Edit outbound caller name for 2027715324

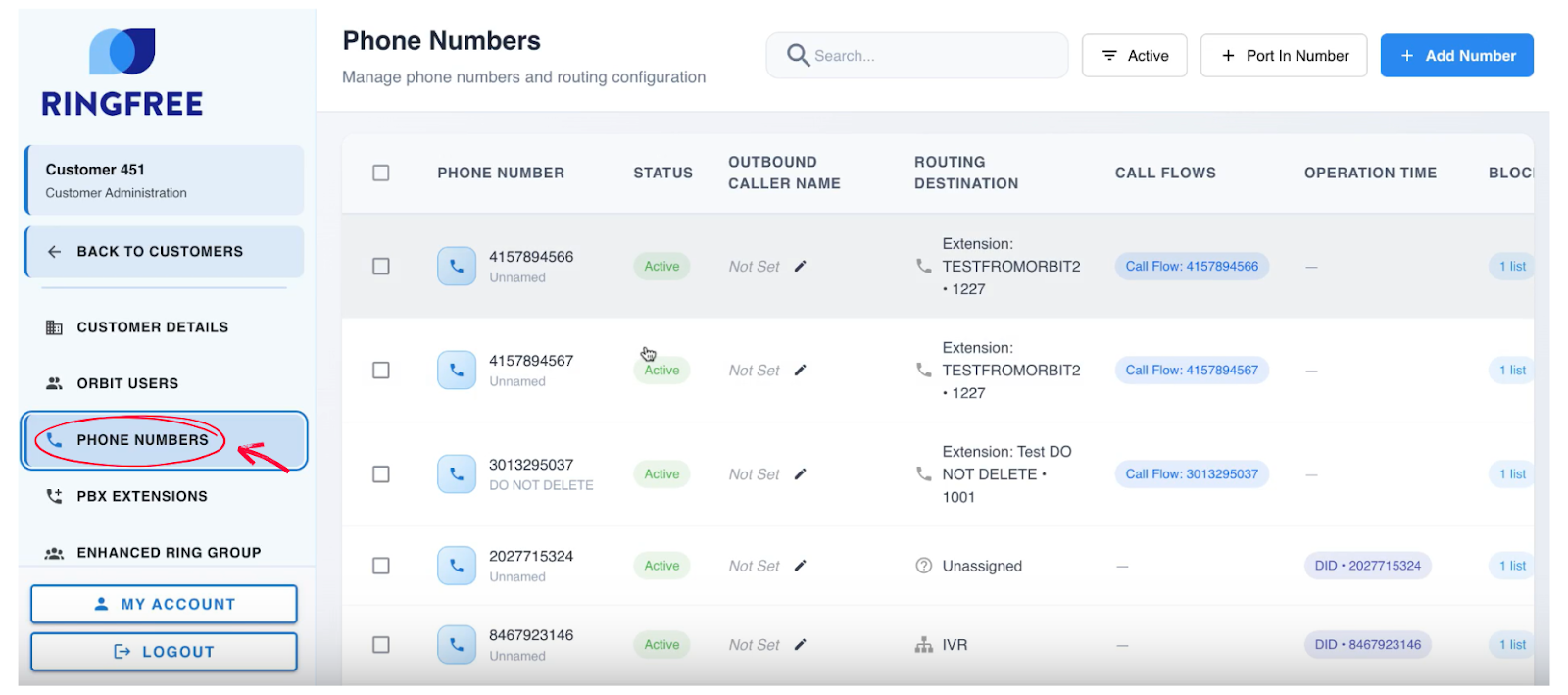800,566
